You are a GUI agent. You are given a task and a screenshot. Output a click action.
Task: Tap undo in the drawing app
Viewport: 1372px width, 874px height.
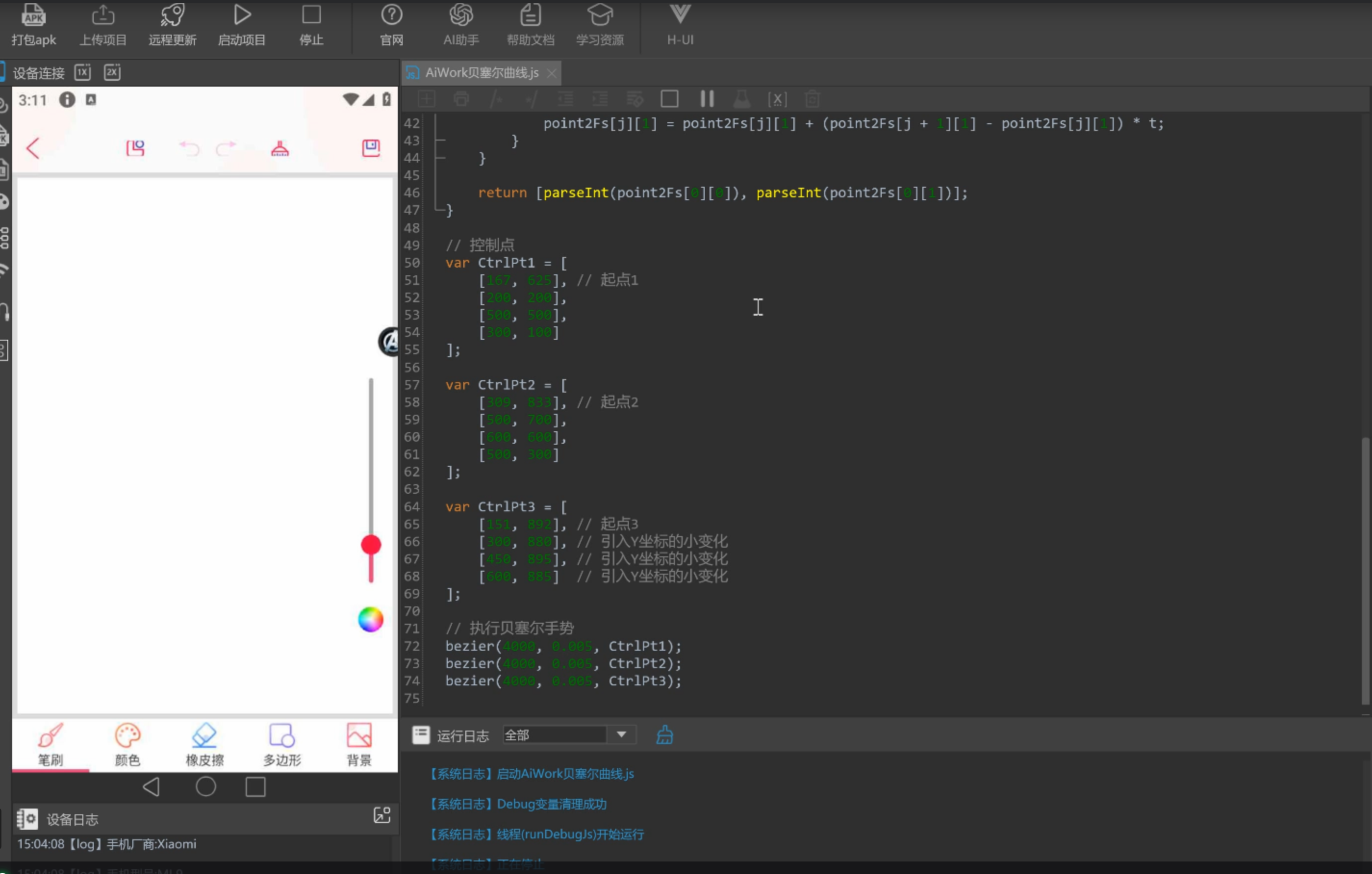[x=189, y=148]
